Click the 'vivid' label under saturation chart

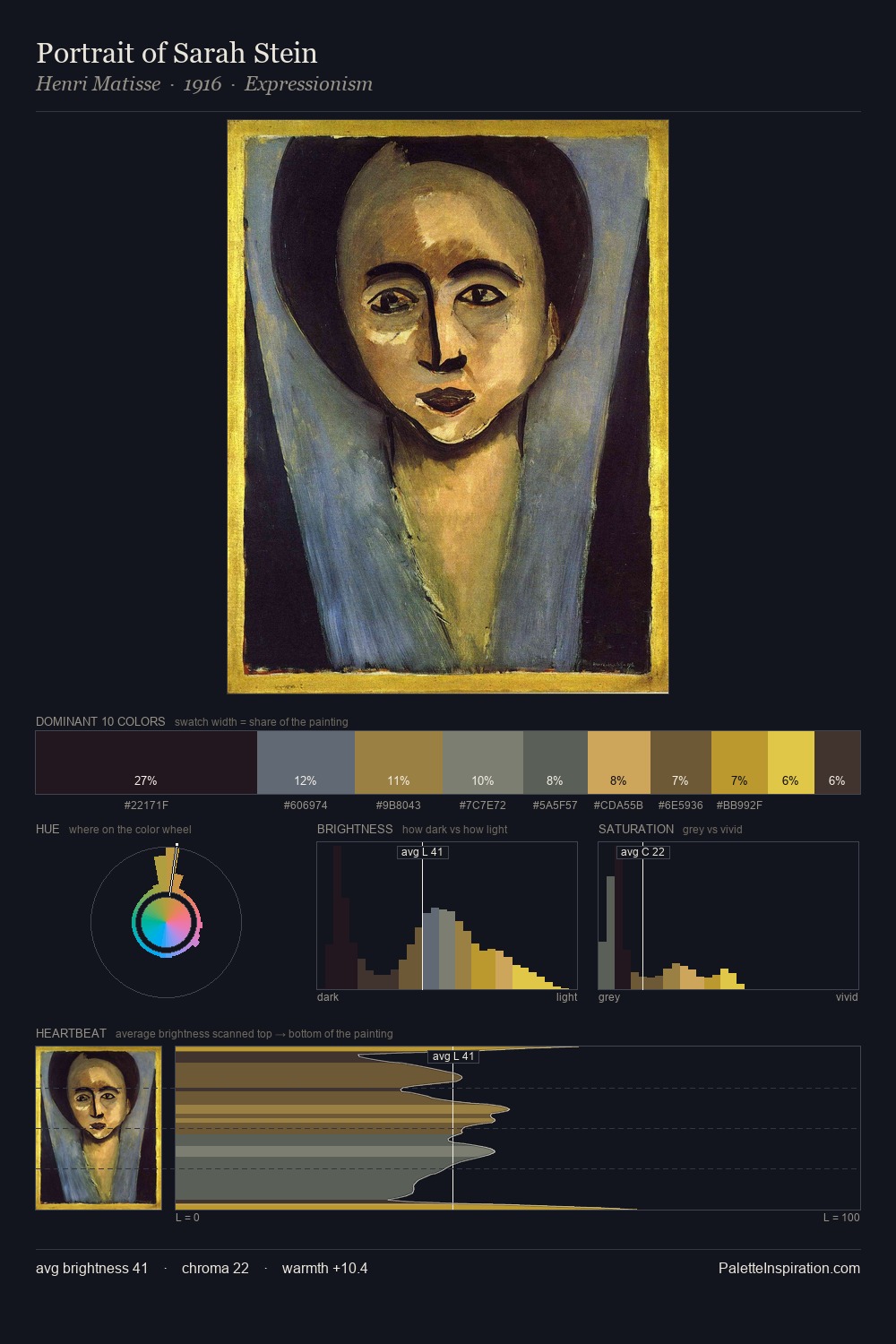[847, 997]
